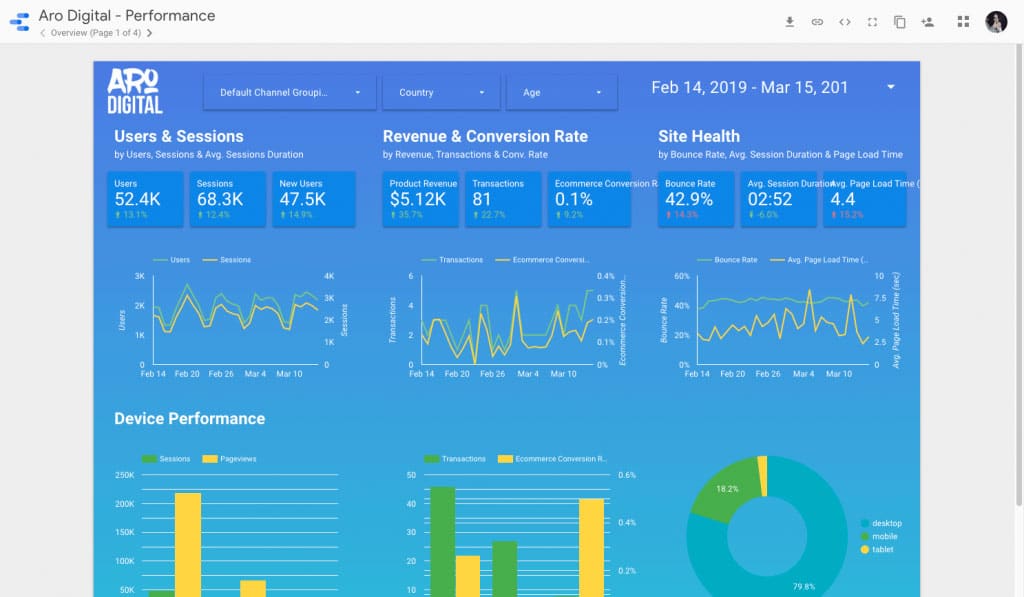
Task: Share report with add people icon
Action: pyautogui.click(x=927, y=22)
